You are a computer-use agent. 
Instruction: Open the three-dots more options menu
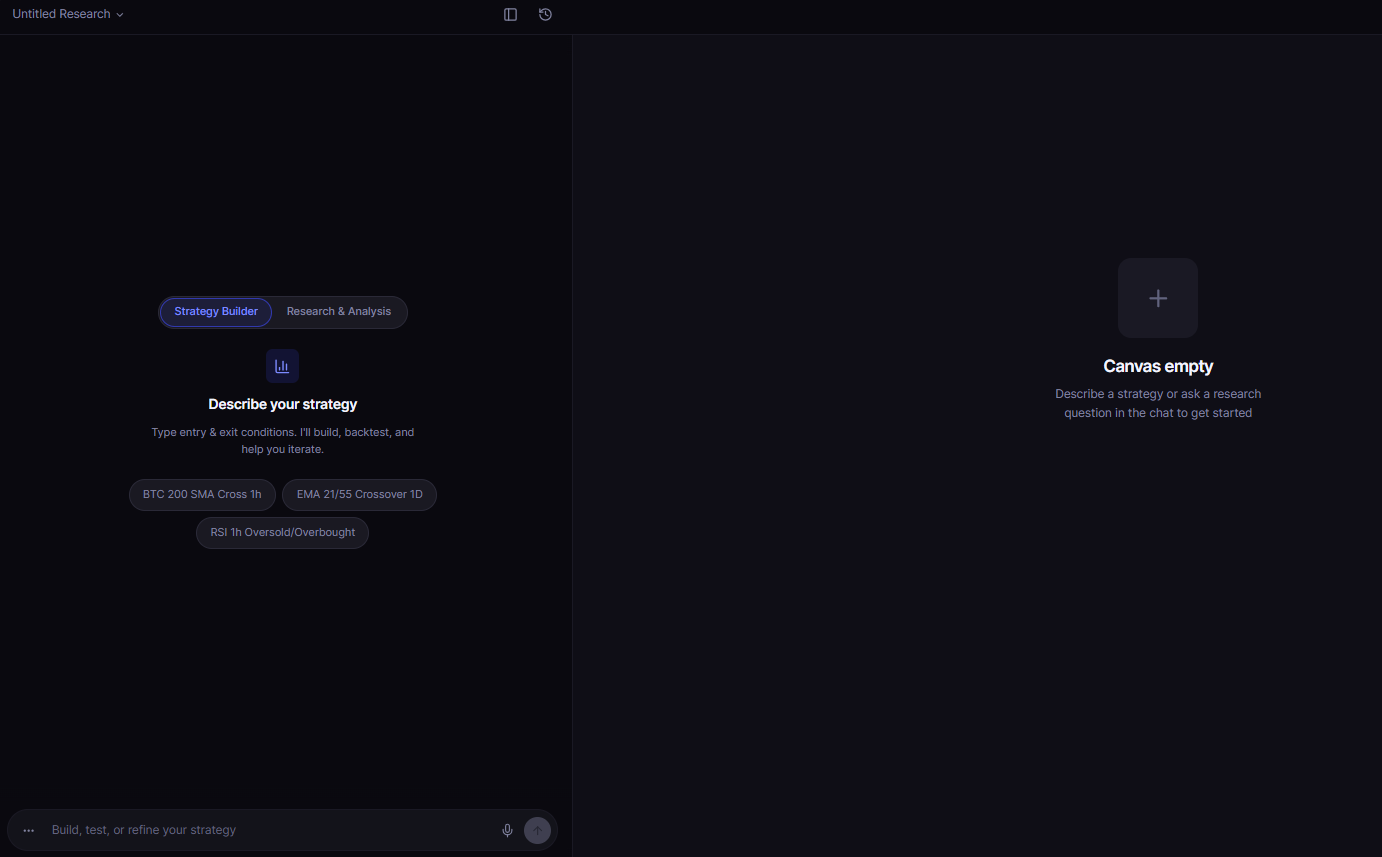(x=29, y=830)
